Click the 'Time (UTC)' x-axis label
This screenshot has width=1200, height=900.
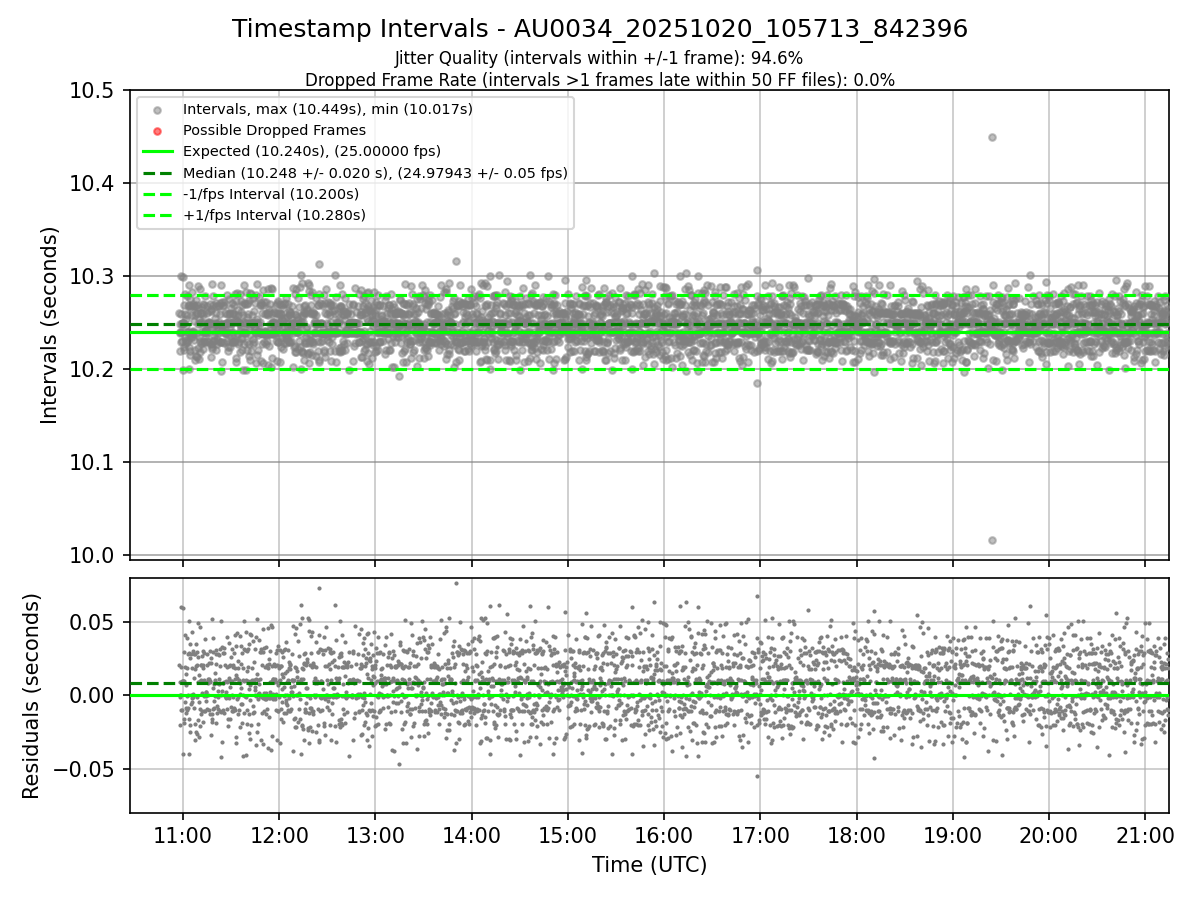pyautogui.click(x=649, y=865)
